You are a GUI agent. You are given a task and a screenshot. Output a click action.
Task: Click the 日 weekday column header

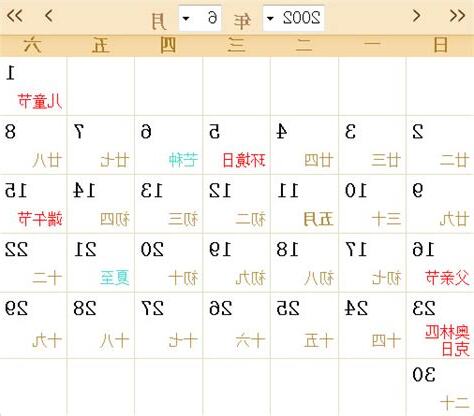coord(440,45)
